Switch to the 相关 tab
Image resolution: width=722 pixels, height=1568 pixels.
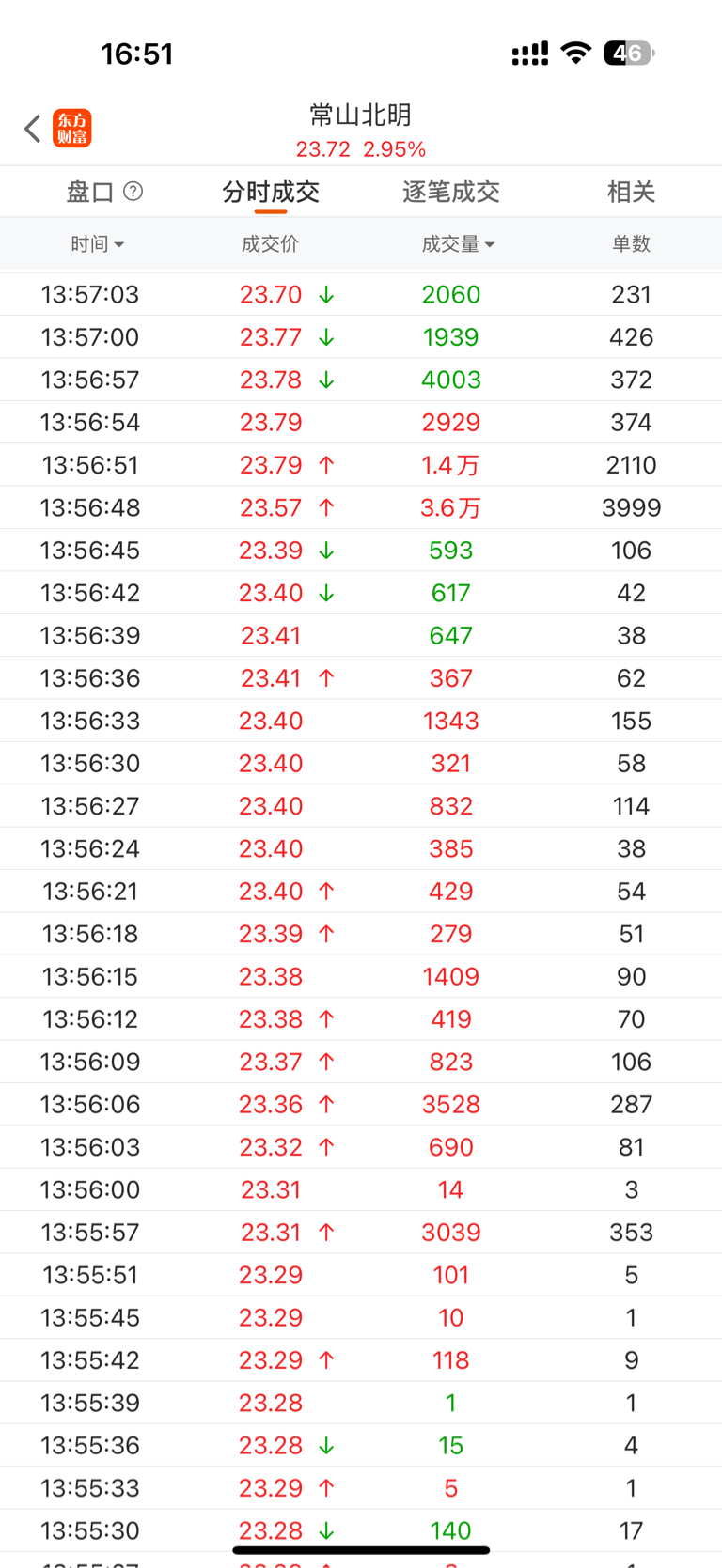pyautogui.click(x=631, y=193)
